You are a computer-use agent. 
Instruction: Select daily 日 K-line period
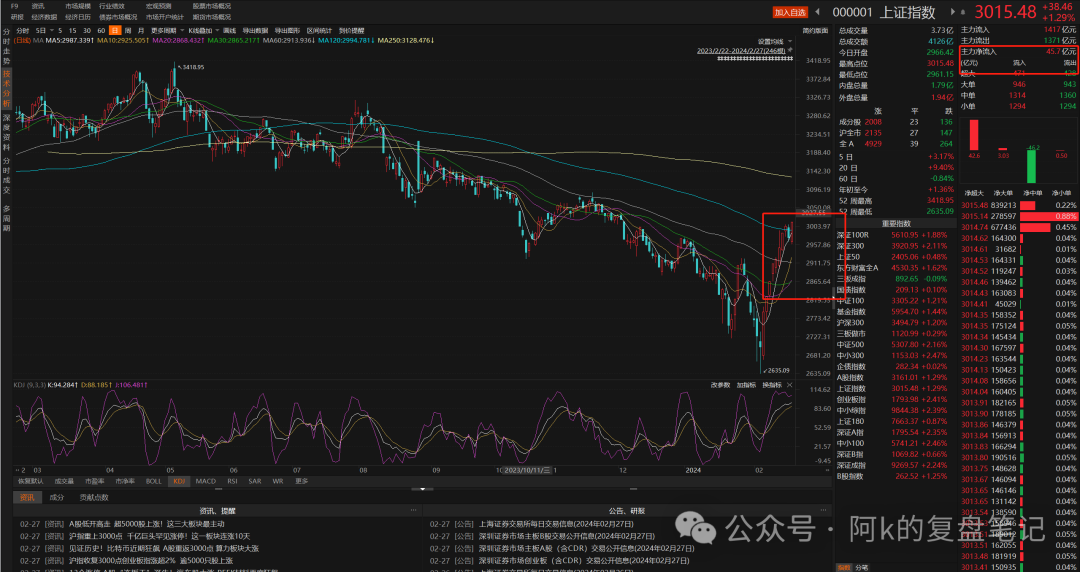click(115, 30)
